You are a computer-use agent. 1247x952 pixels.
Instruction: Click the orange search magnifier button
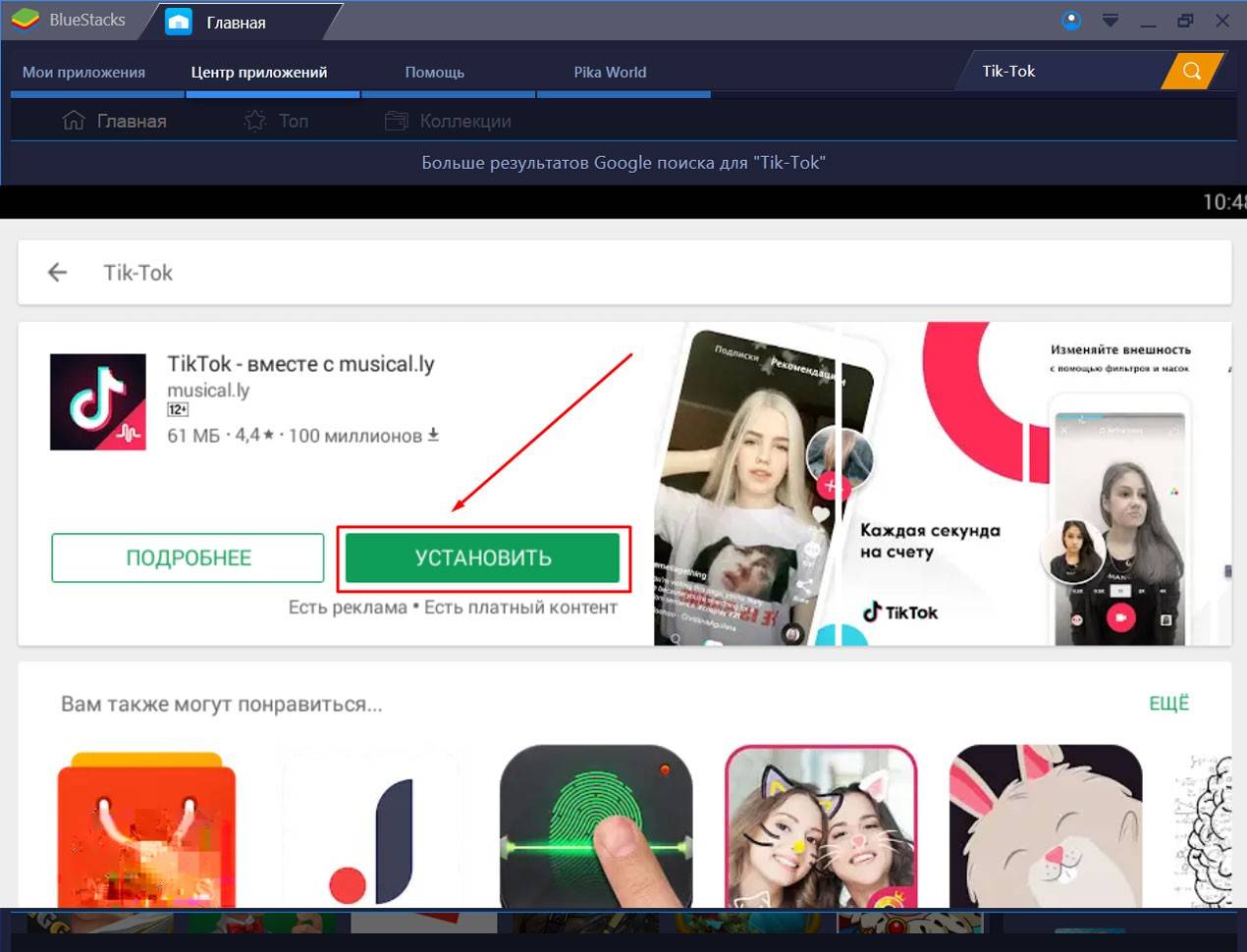click(x=1192, y=71)
